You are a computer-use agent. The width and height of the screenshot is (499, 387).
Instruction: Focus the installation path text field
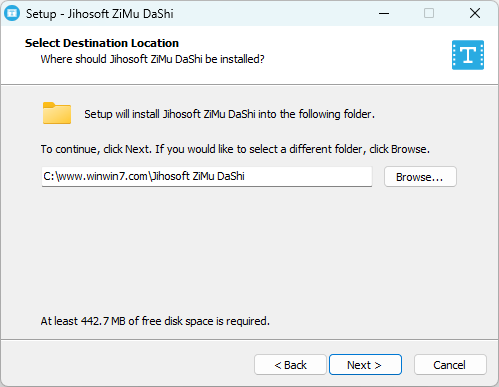pos(207,177)
